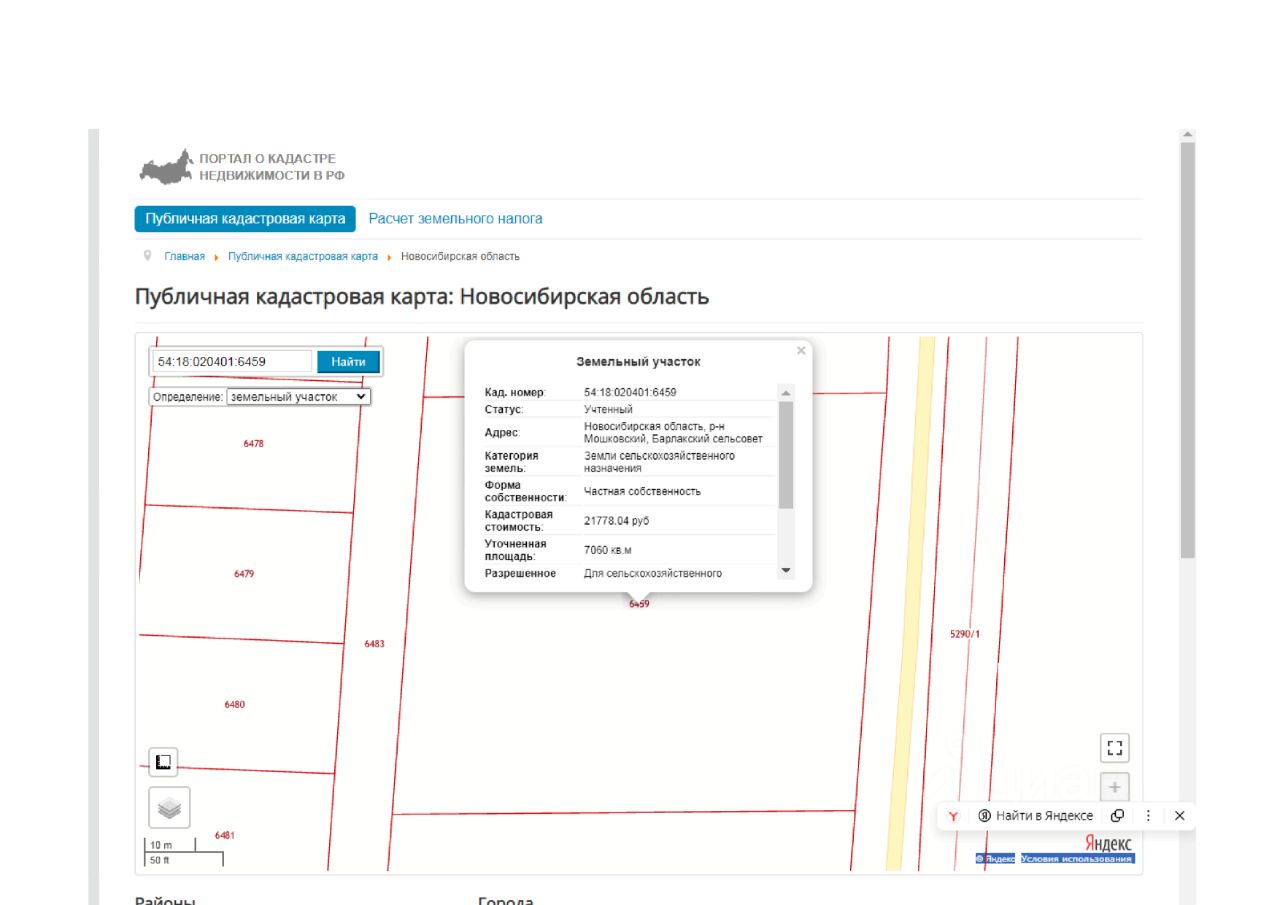Open the map layers switcher
This screenshot has width=1280, height=905.
pos(169,808)
